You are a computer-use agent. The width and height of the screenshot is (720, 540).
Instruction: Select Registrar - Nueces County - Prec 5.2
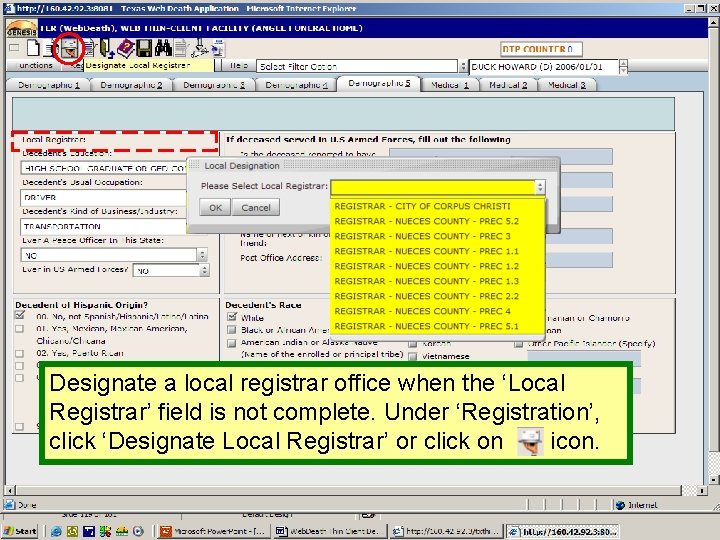438,221
